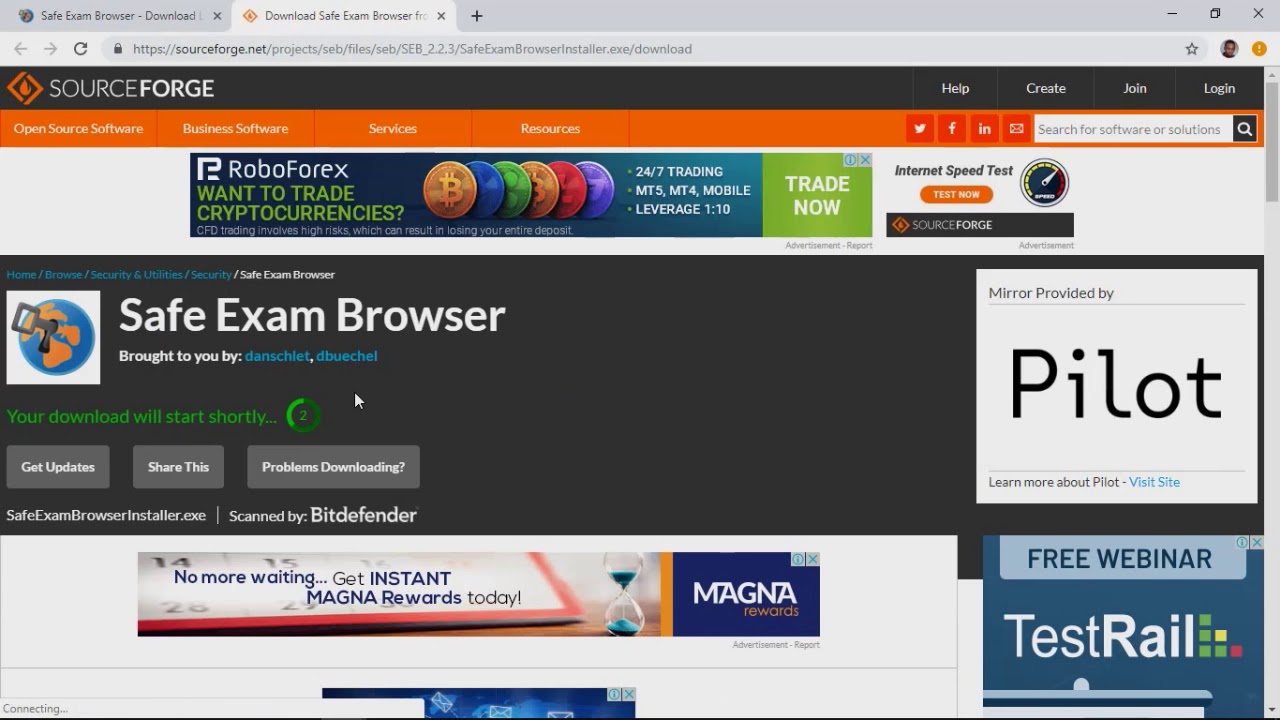Close the MAGNA Rewards ad
The width and height of the screenshot is (1280, 720).
click(x=813, y=559)
